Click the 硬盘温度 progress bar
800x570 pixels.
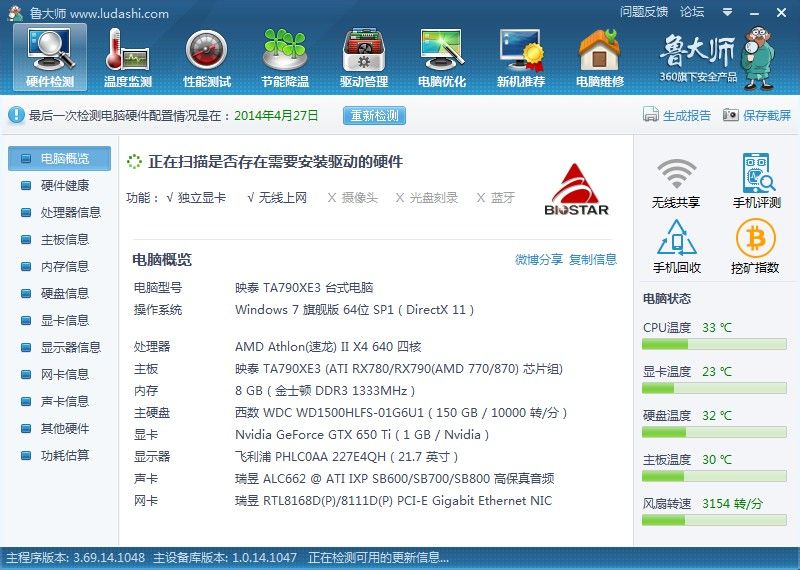click(x=714, y=433)
